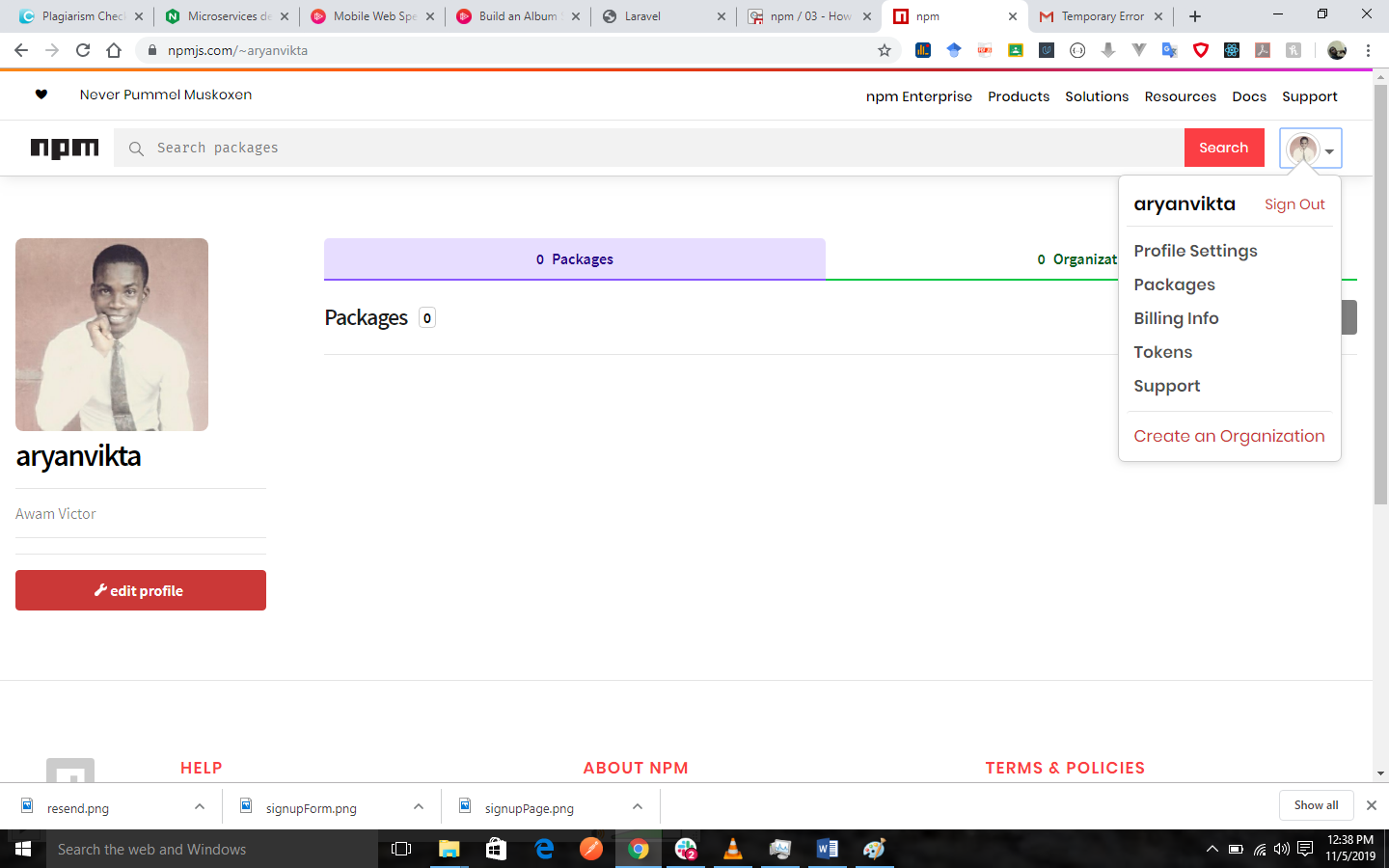Expand options for signupForm.png download
1389x868 pixels.
coord(419,806)
